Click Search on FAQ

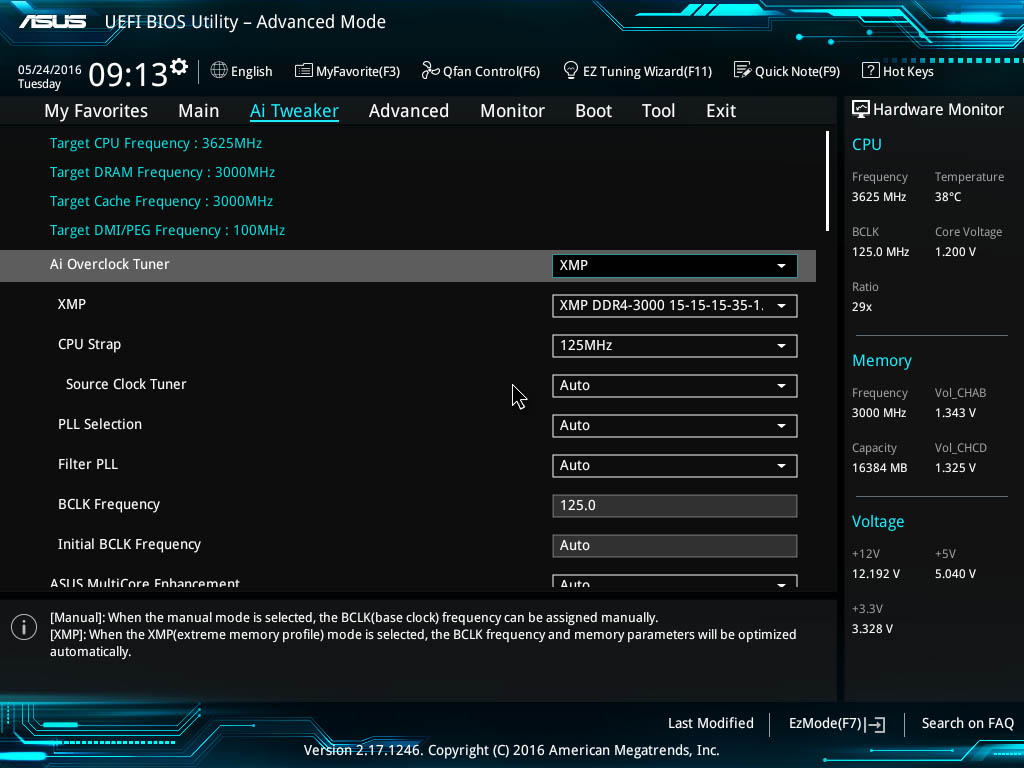click(967, 723)
